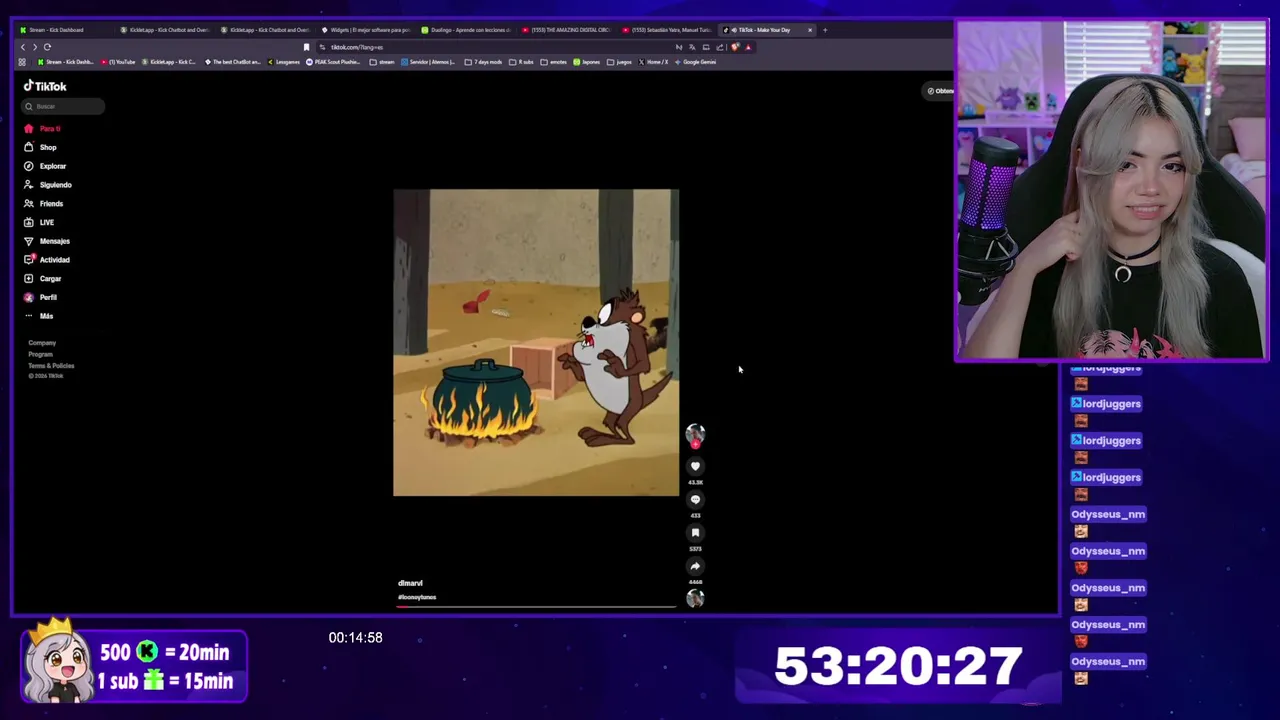Open the R subs bookmarks folder
This screenshot has height=720, width=1280.
pos(522,62)
